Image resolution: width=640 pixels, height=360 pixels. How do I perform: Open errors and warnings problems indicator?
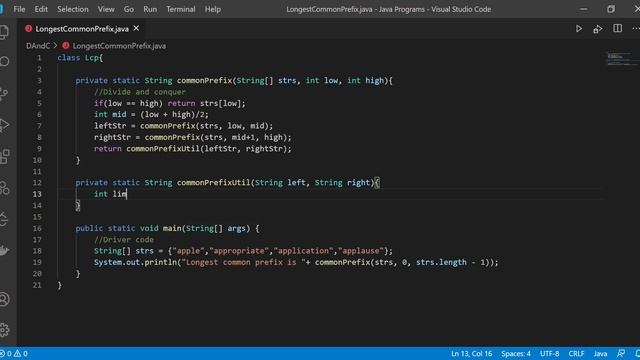[14, 353]
